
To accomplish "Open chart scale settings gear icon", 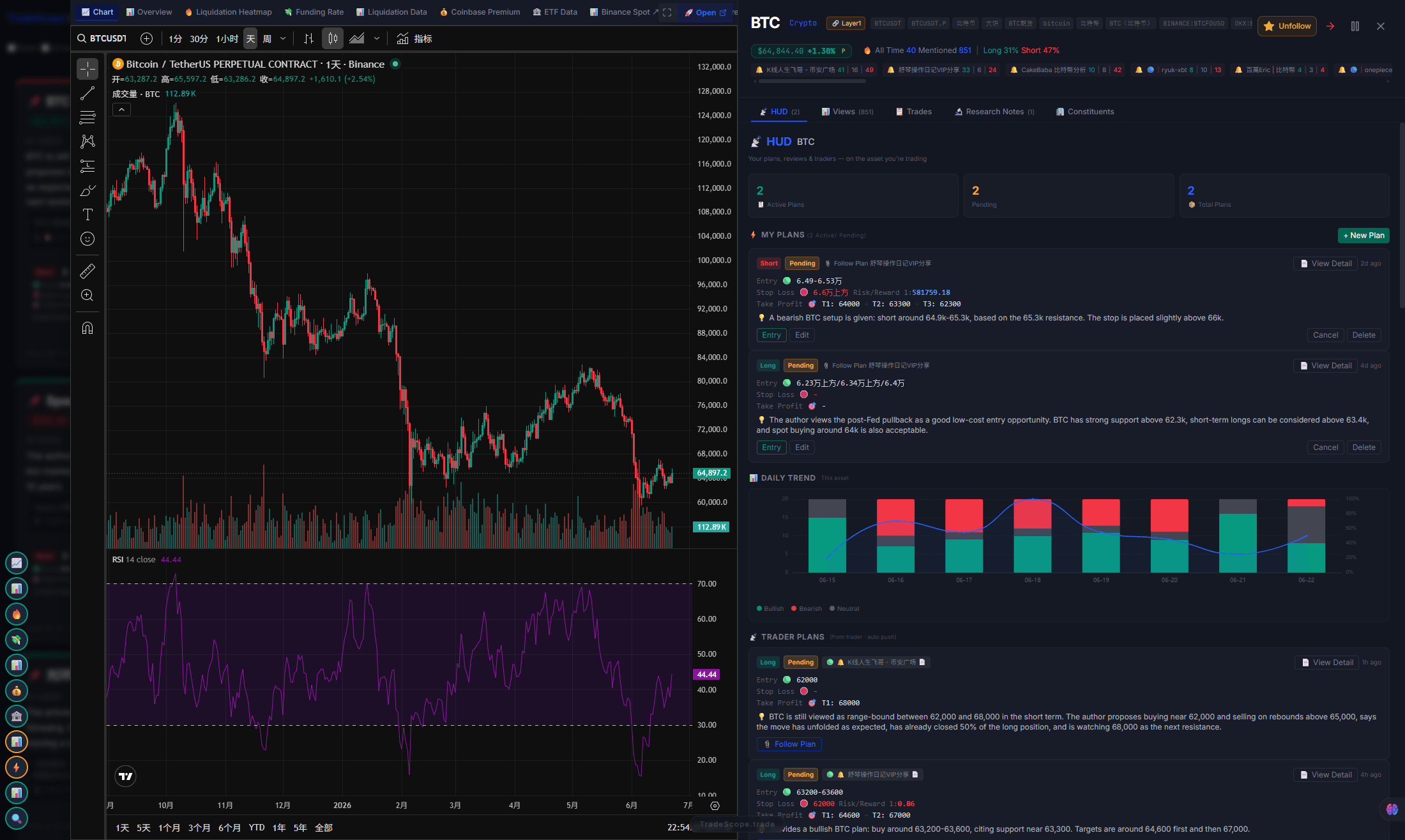I will 715,806.
